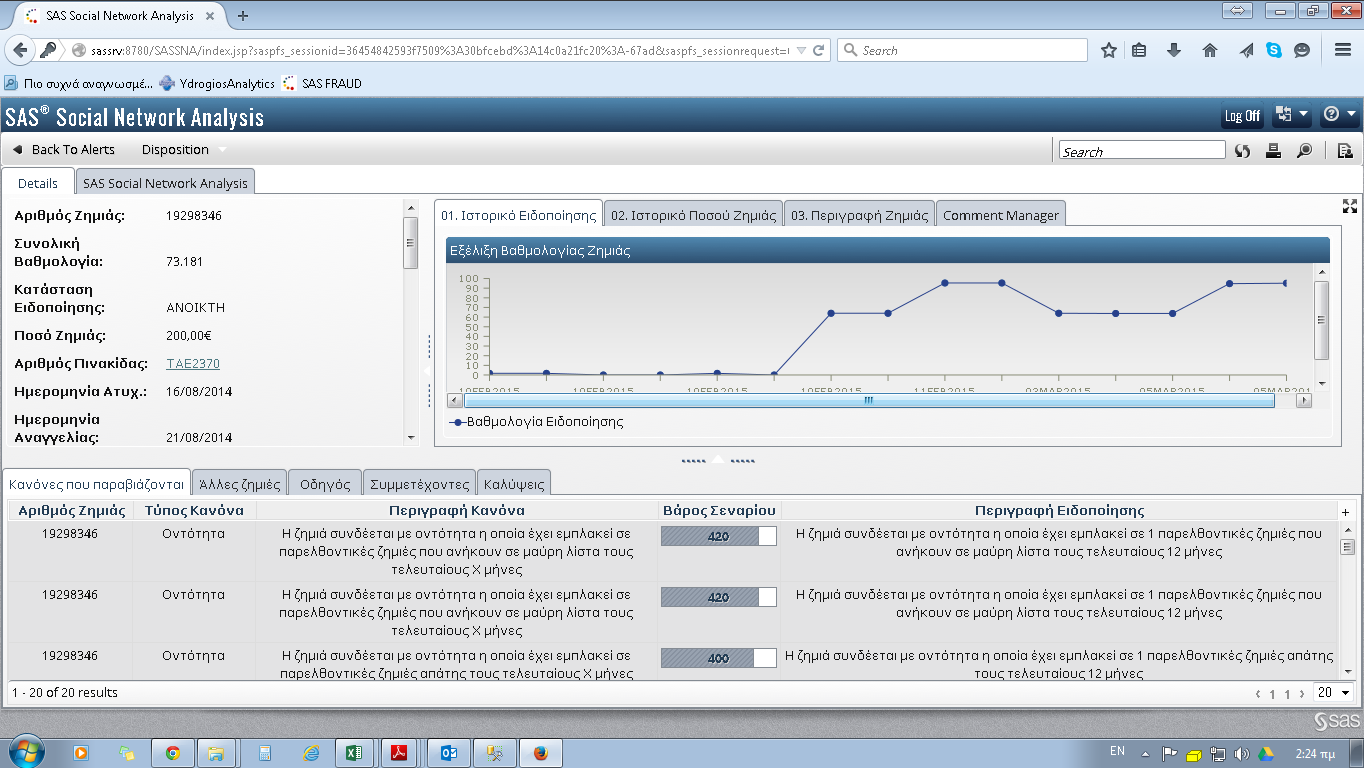Click the plus icon at the table's top-right corner
1364x768 pixels.
click(1346, 512)
